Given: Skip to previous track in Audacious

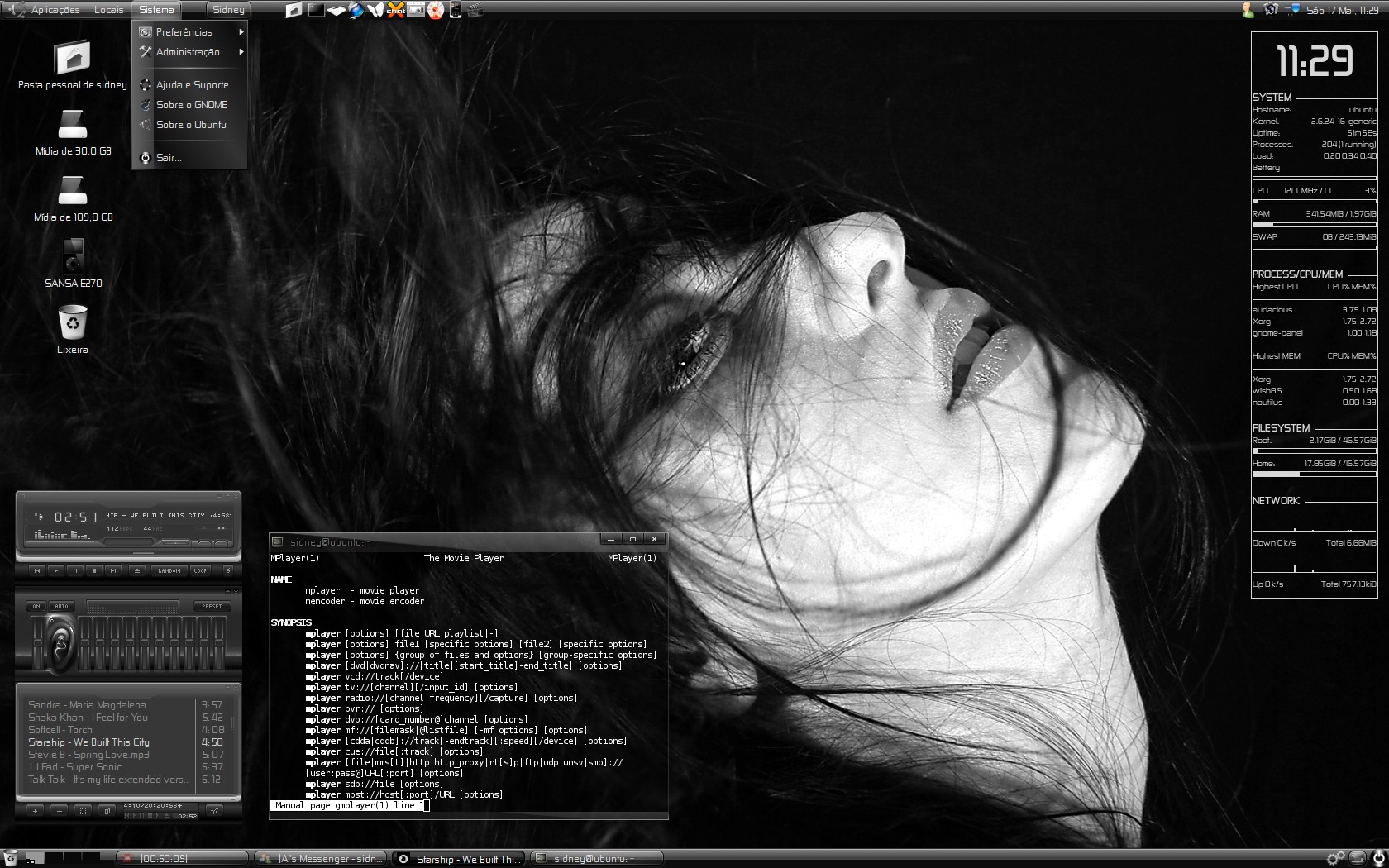Looking at the screenshot, I should point(37,570).
